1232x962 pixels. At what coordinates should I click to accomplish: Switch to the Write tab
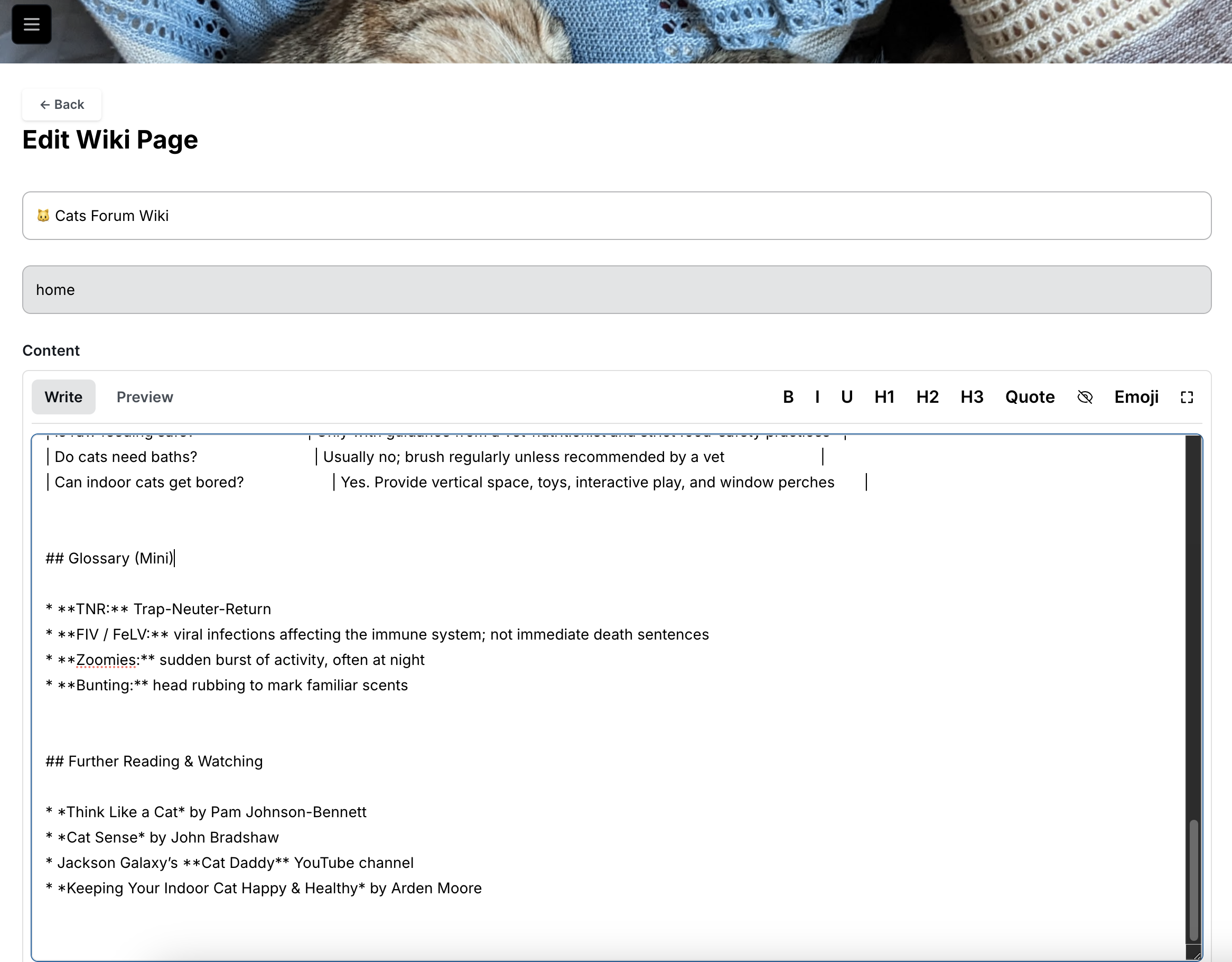(x=63, y=397)
